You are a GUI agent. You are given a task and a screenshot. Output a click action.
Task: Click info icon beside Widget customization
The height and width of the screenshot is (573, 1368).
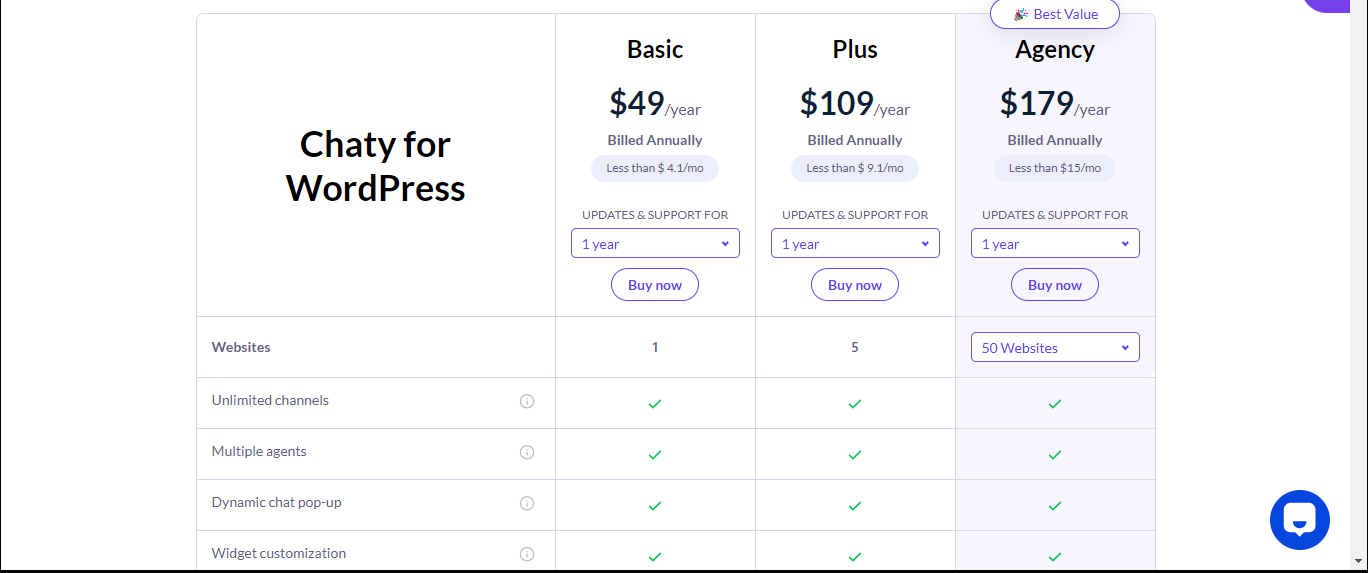point(527,554)
